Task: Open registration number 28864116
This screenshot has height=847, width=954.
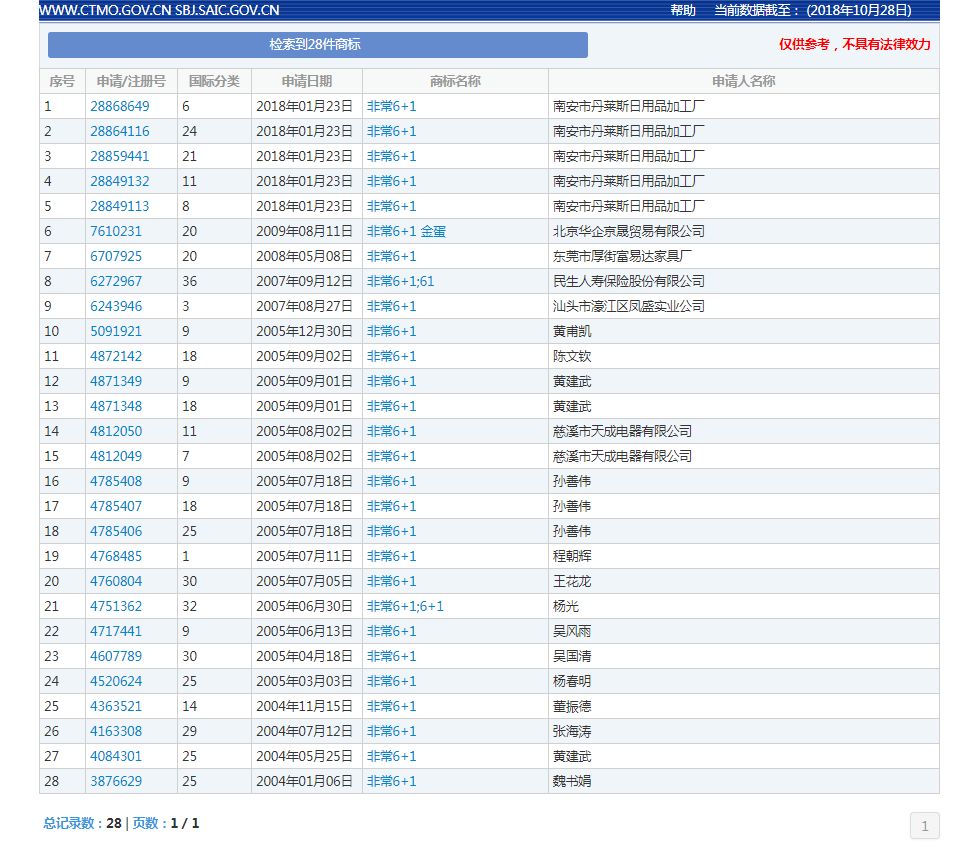Action: (120, 131)
